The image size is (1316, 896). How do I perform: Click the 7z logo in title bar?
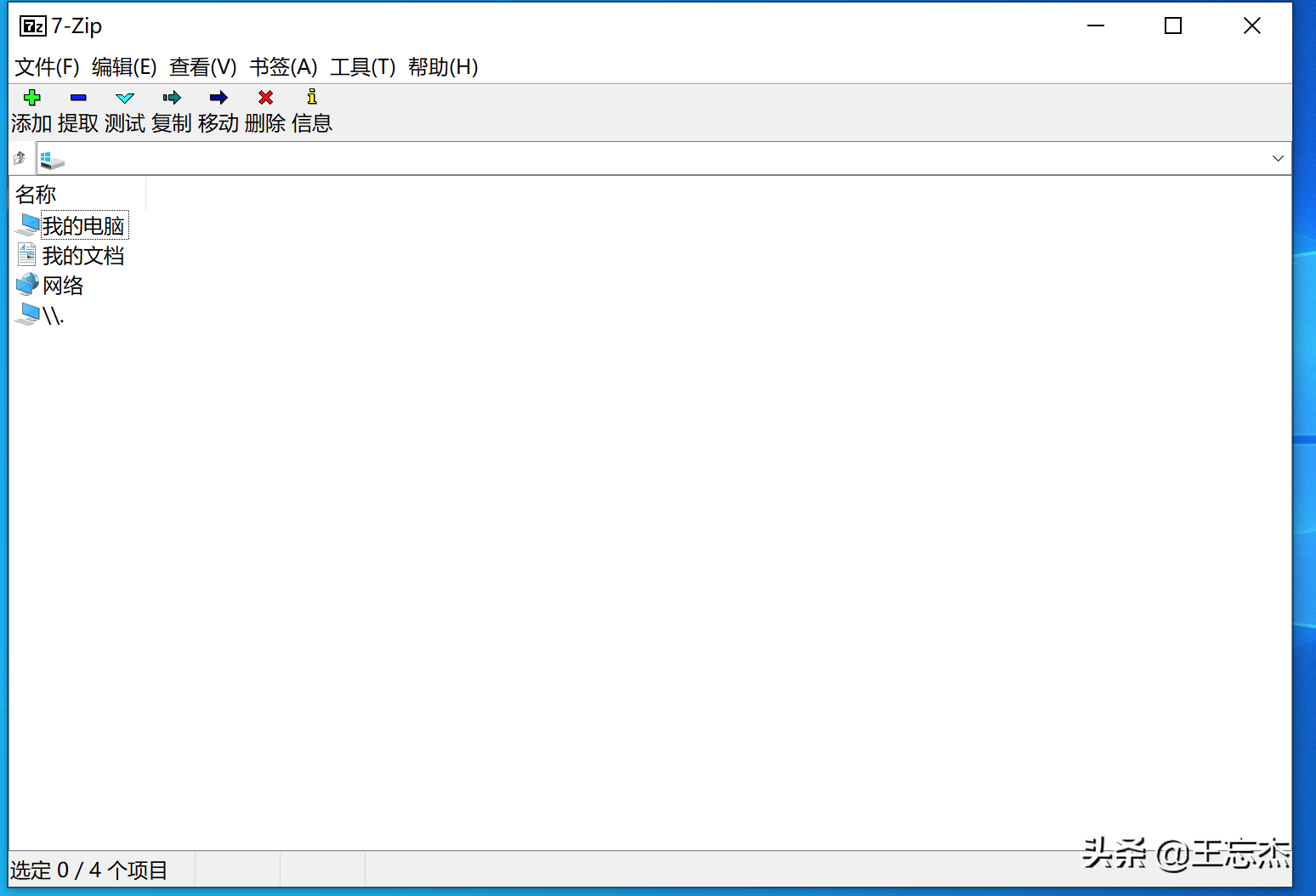click(x=32, y=26)
